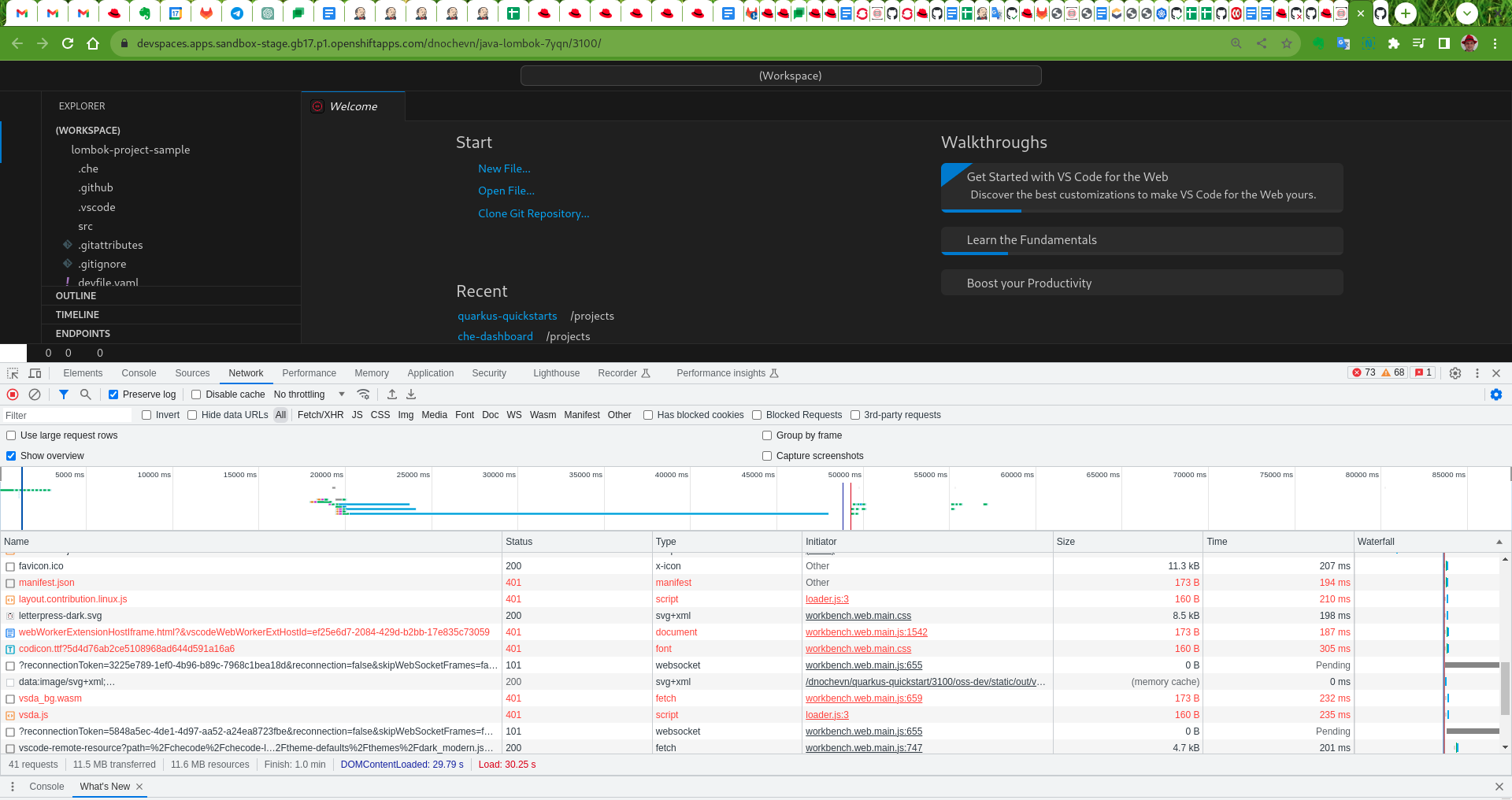Toggle the network filter funnel icon
The height and width of the screenshot is (800, 1512).
tap(64, 394)
